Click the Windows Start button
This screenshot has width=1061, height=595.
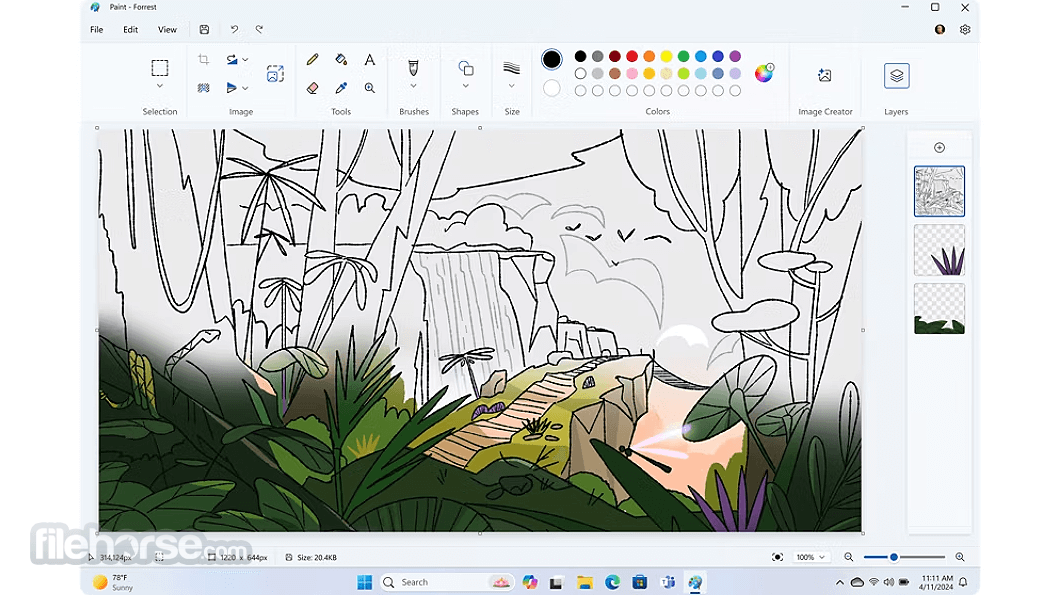[365, 582]
